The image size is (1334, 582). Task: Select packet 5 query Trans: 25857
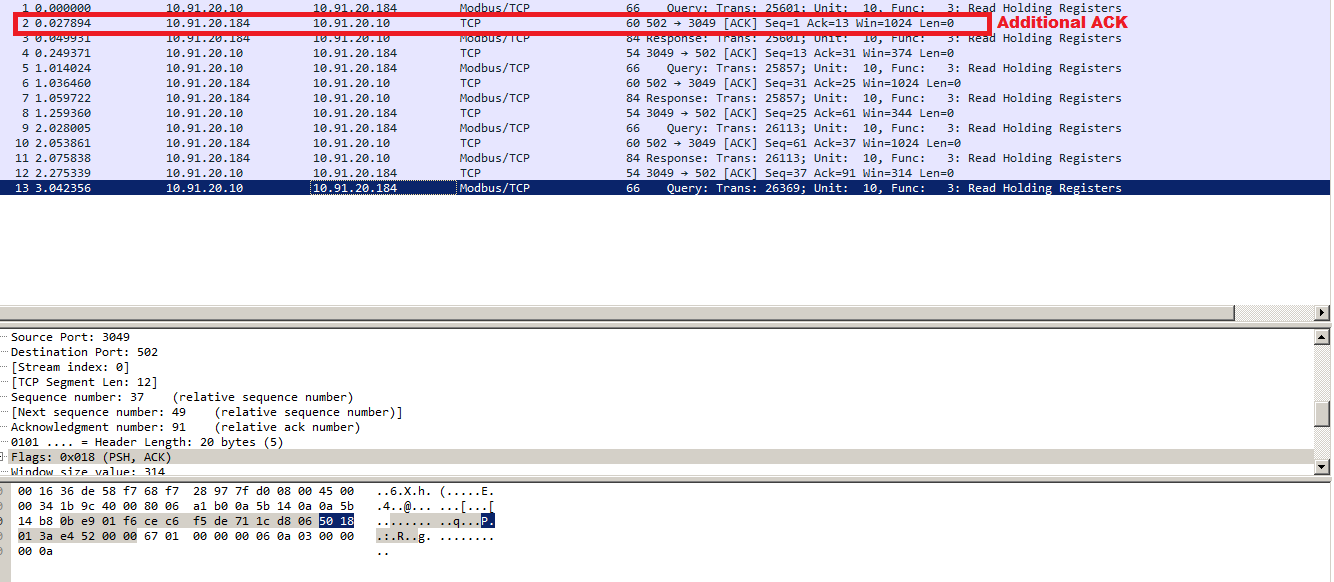pyautogui.click(x=664, y=68)
